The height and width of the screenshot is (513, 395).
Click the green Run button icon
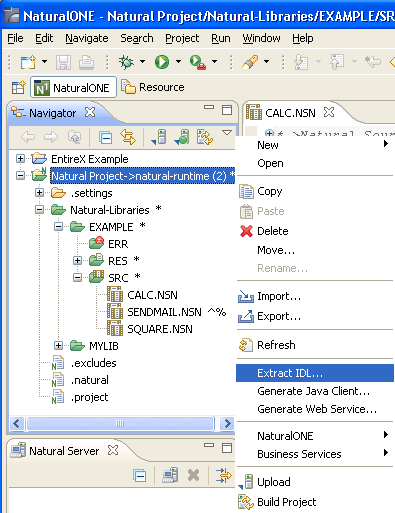(x=162, y=62)
